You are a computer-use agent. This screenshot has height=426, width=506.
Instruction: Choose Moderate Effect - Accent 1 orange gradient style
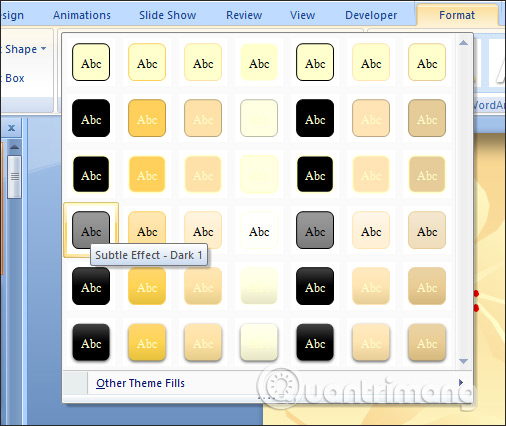tap(147, 286)
